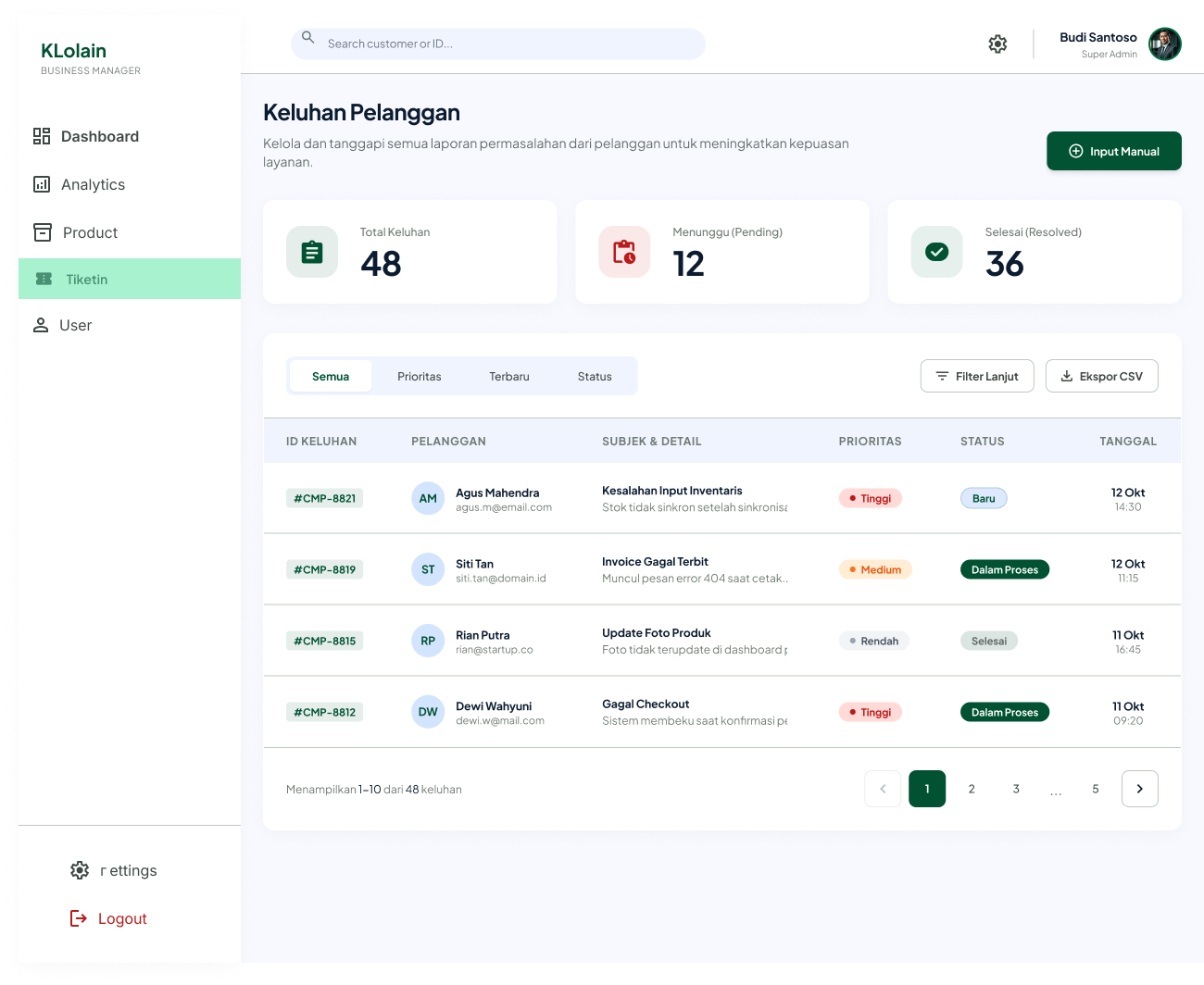Image resolution: width=1204 pixels, height=985 pixels.
Task: Open complaint ID #CMP-8819
Action: (325, 569)
